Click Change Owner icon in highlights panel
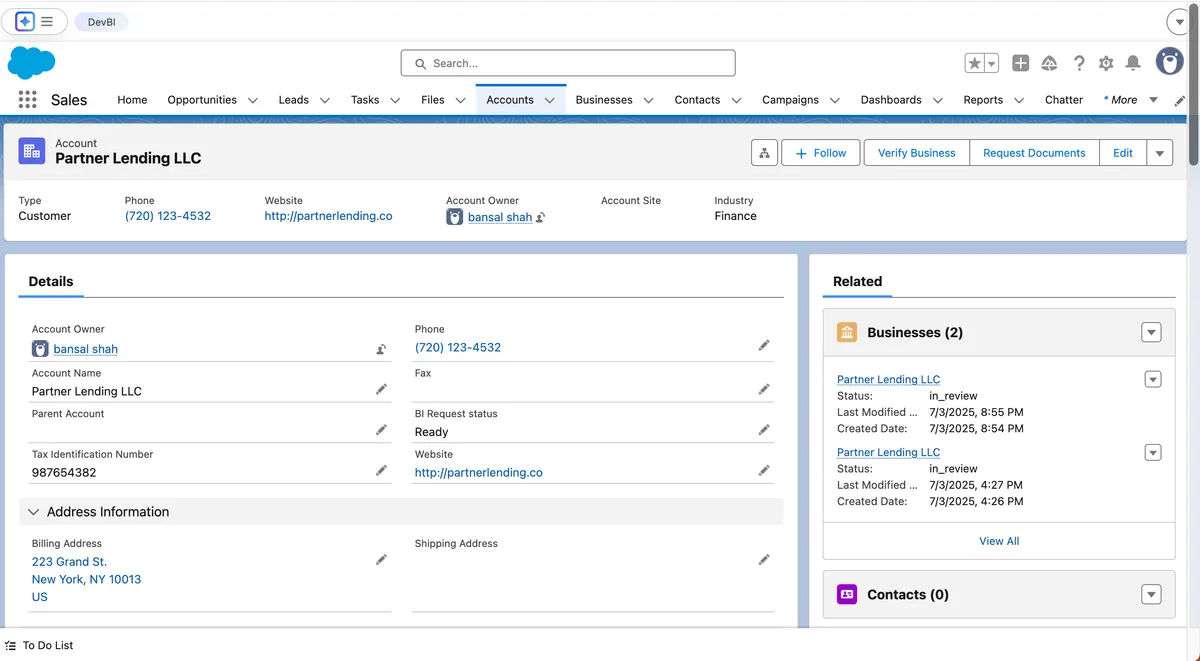 tap(541, 217)
